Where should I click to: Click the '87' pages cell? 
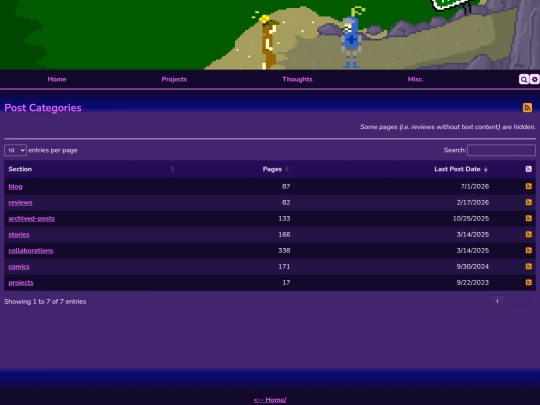pos(286,186)
